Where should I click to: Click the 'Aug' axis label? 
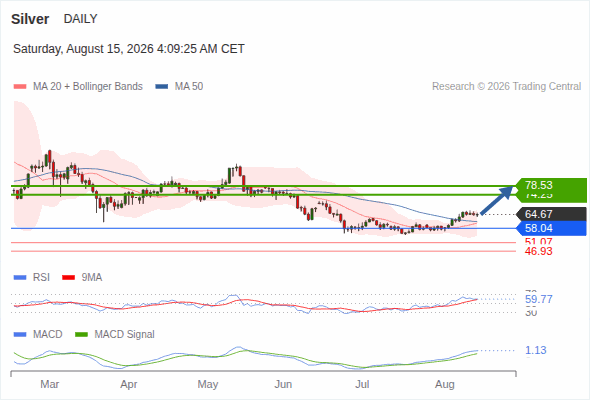coord(445,384)
